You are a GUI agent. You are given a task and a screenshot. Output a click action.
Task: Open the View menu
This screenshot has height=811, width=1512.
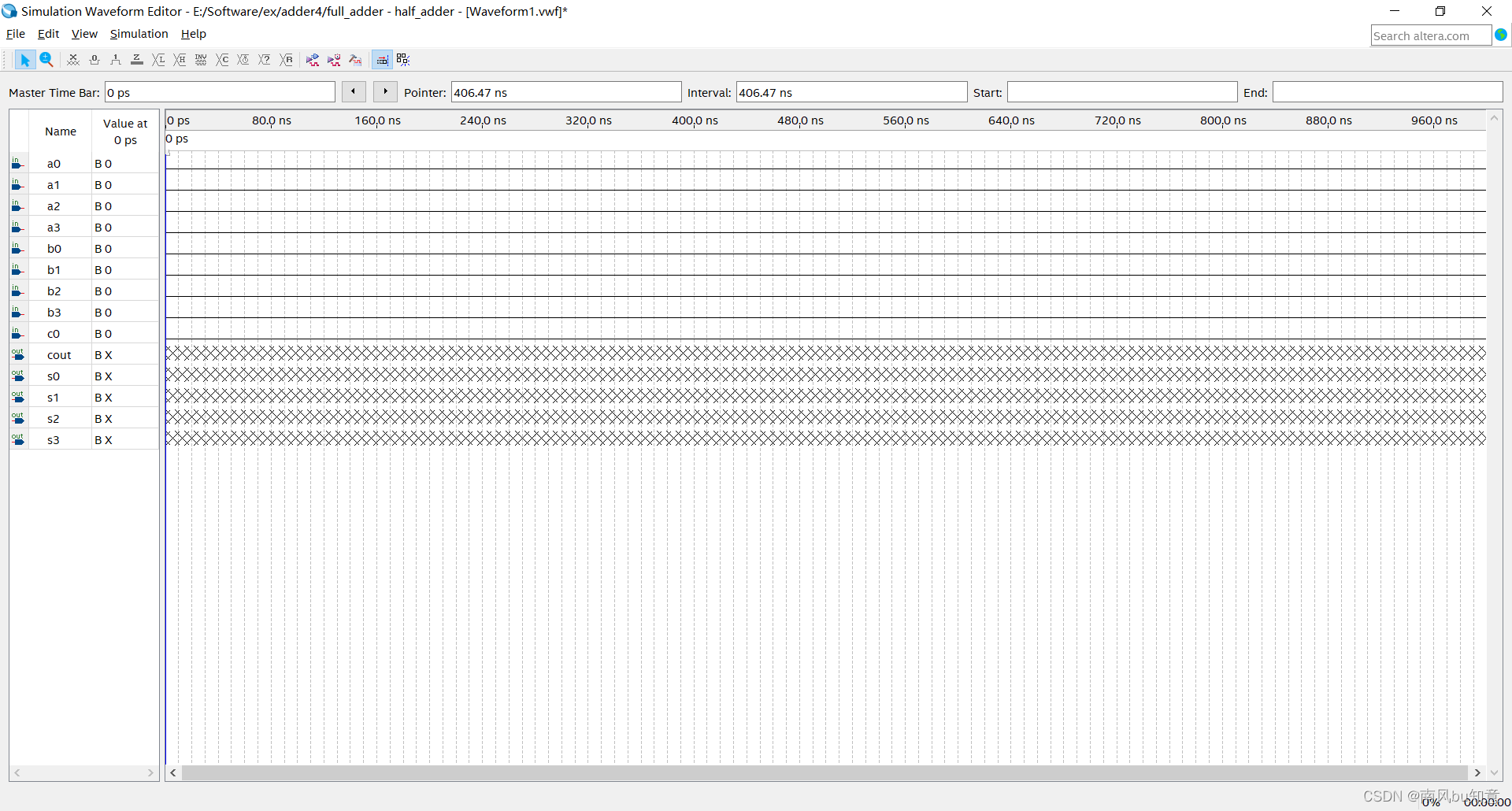(84, 34)
